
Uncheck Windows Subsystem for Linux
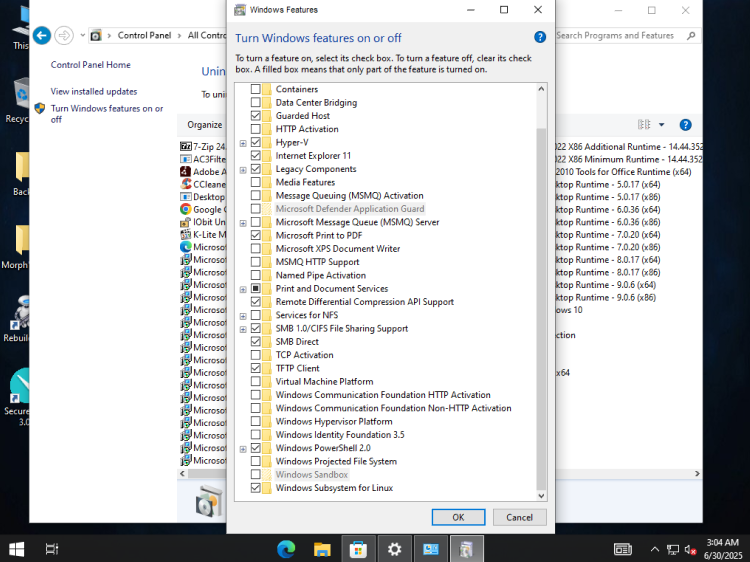point(255,488)
